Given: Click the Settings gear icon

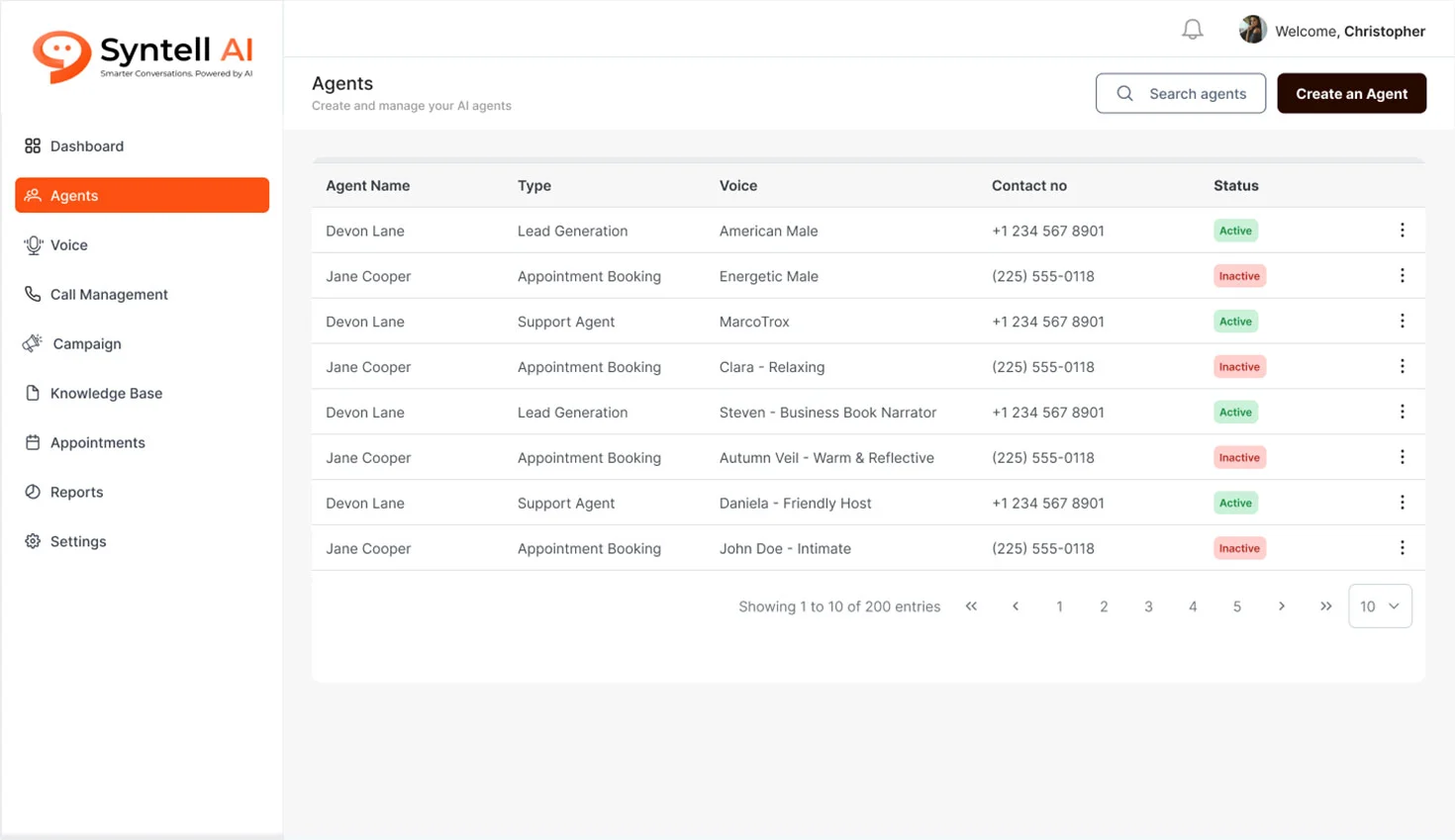Looking at the screenshot, I should tap(33, 541).
